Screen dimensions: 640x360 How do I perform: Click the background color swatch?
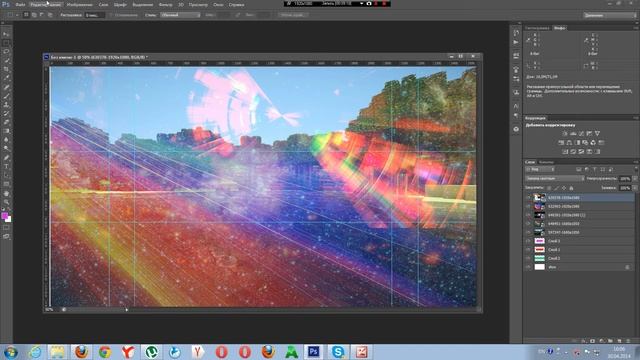pyautogui.click(x=9, y=220)
